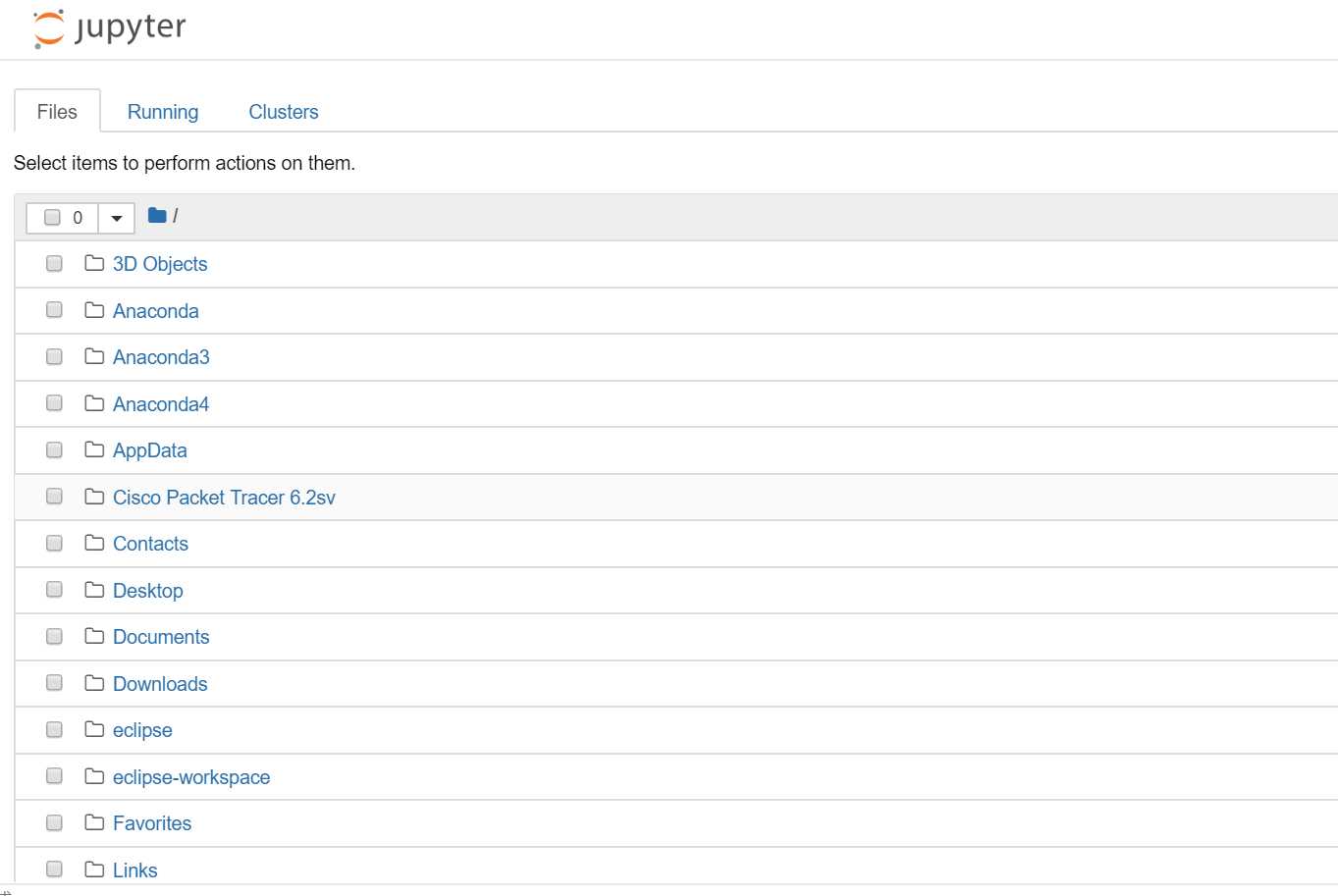Screen dimensions: 1338x896
Task: Click folder icon beside Anaconda
Action: click(94, 310)
